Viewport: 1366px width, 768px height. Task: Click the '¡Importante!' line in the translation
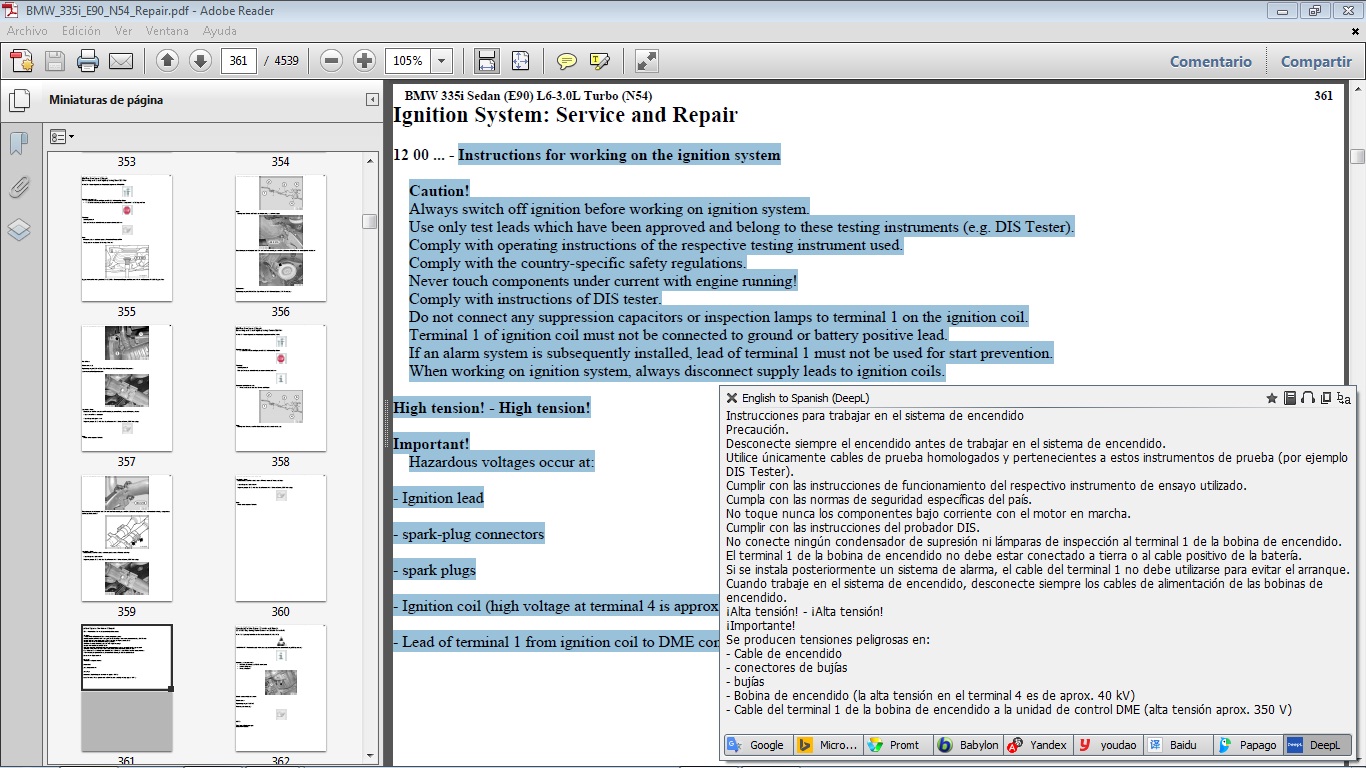click(760, 625)
